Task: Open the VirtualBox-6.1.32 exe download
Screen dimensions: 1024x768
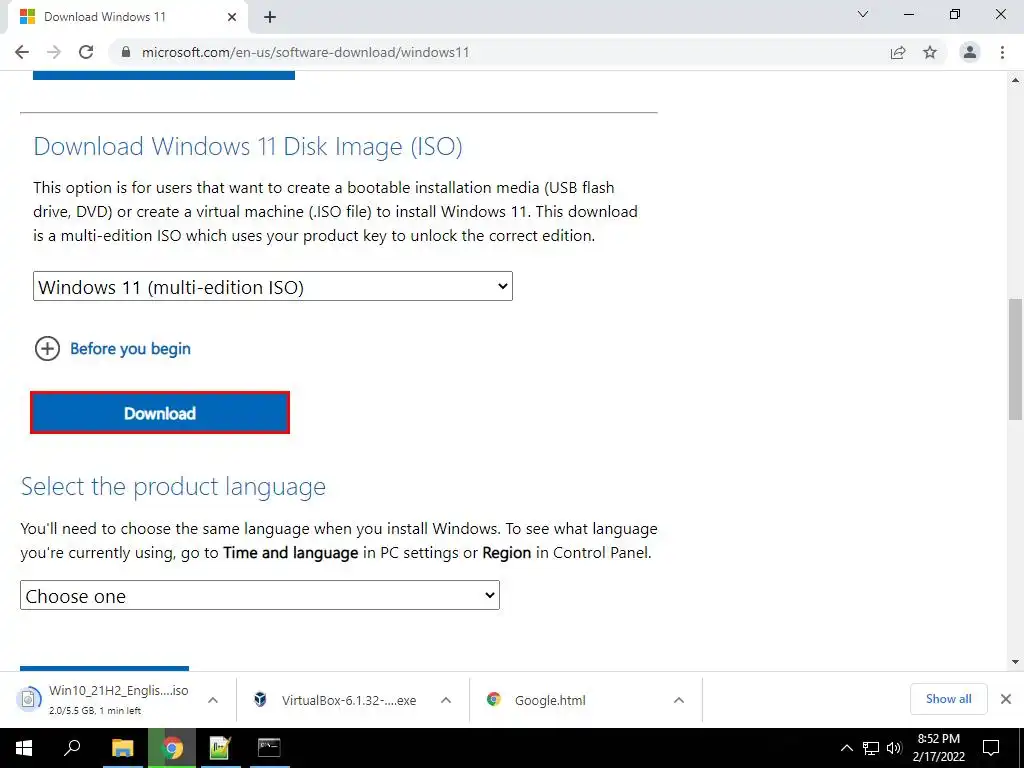Action: click(x=338, y=700)
